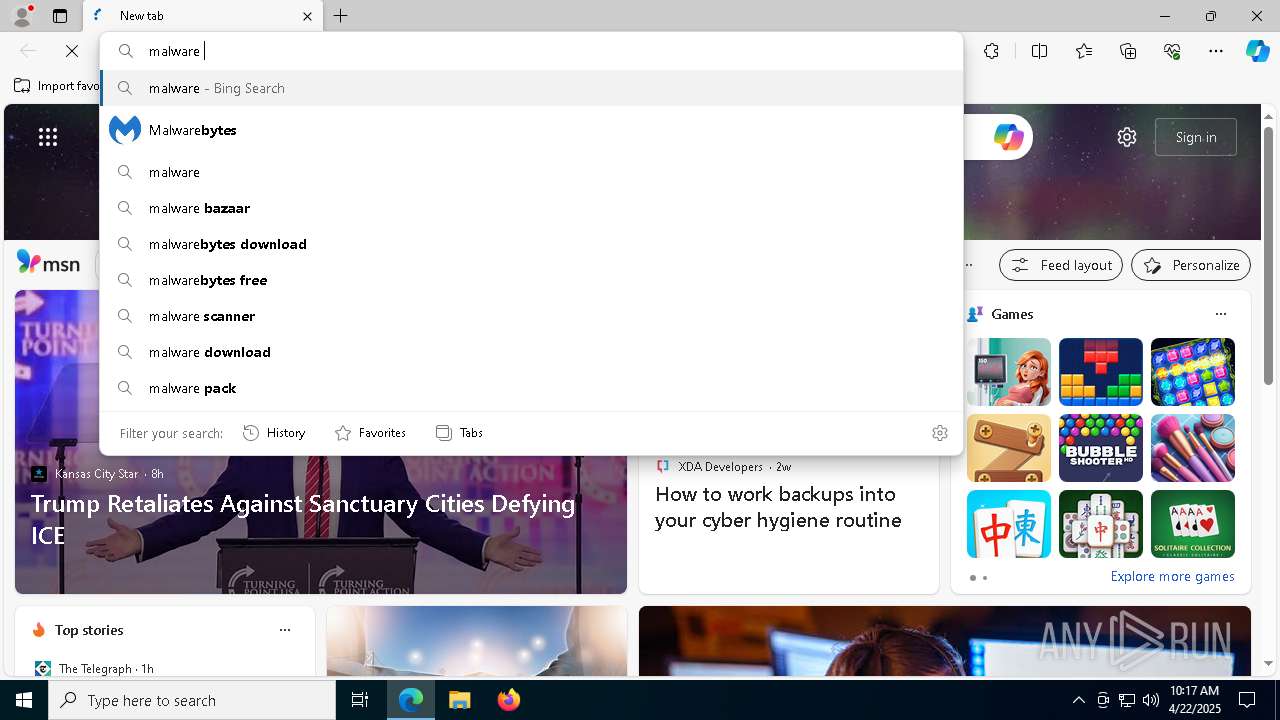Screen dimensions: 1280x720
Task: Choose 'malwarebytes download' suggestion
Action: pyautogui.click(x=531, y=244)
